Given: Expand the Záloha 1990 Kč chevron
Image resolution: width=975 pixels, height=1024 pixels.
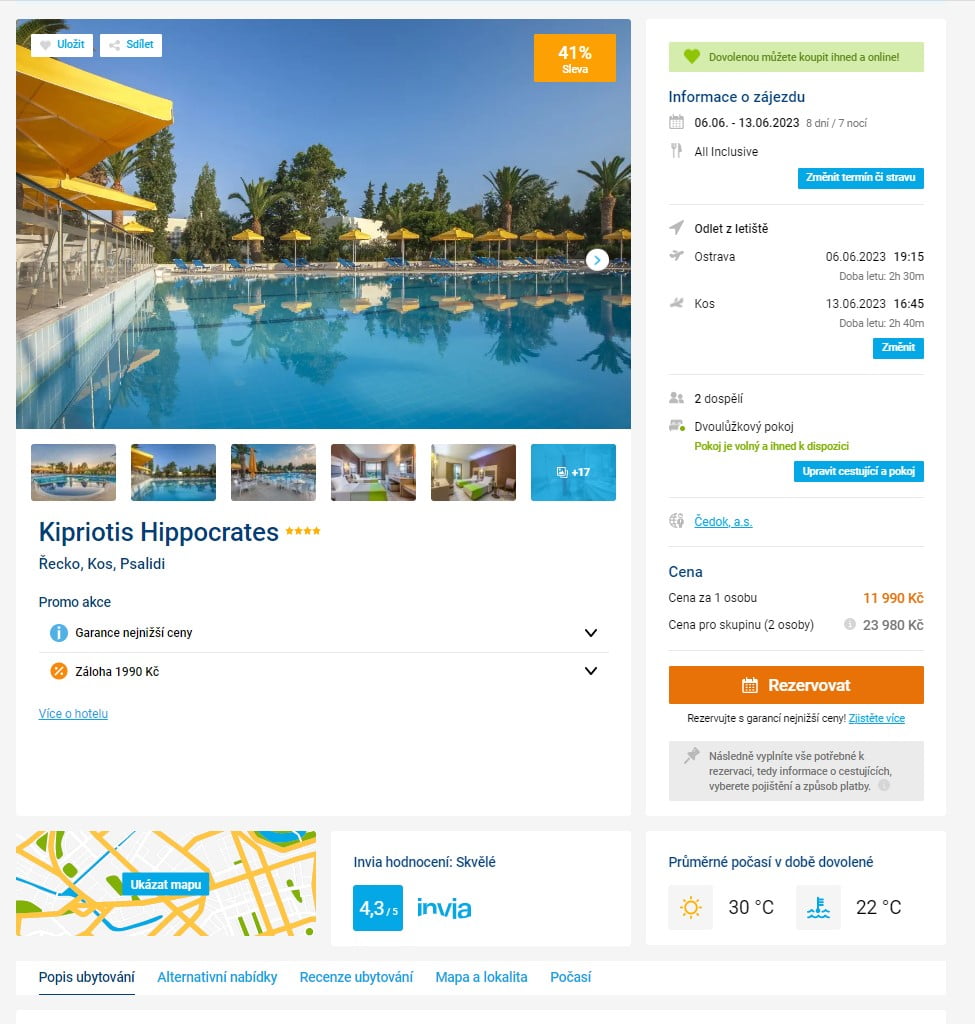Looking at the screenshot, I should click(590, 671).
